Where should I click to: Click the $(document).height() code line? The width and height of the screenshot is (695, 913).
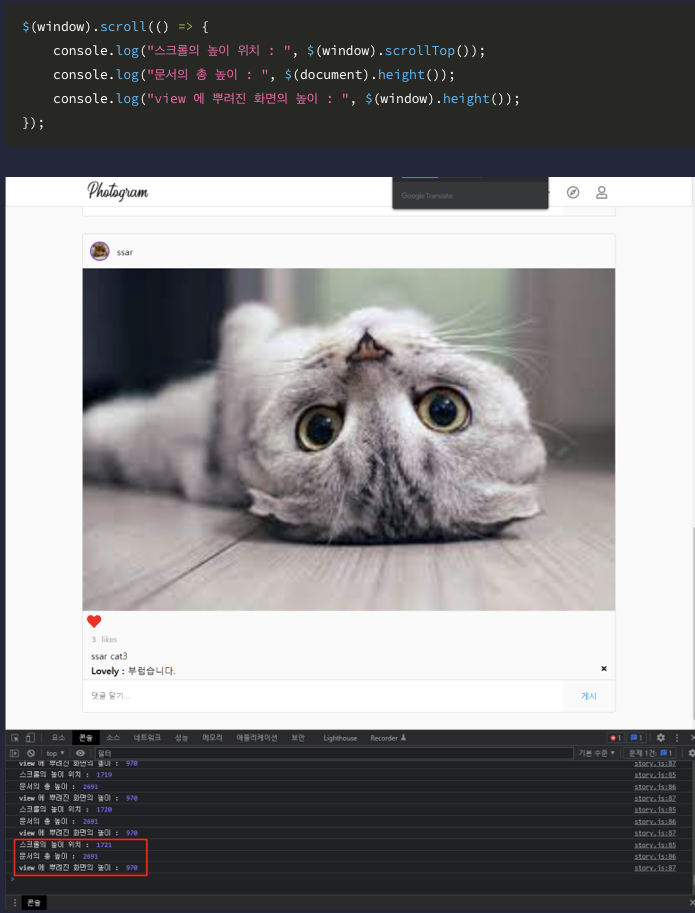pos(254,75)
